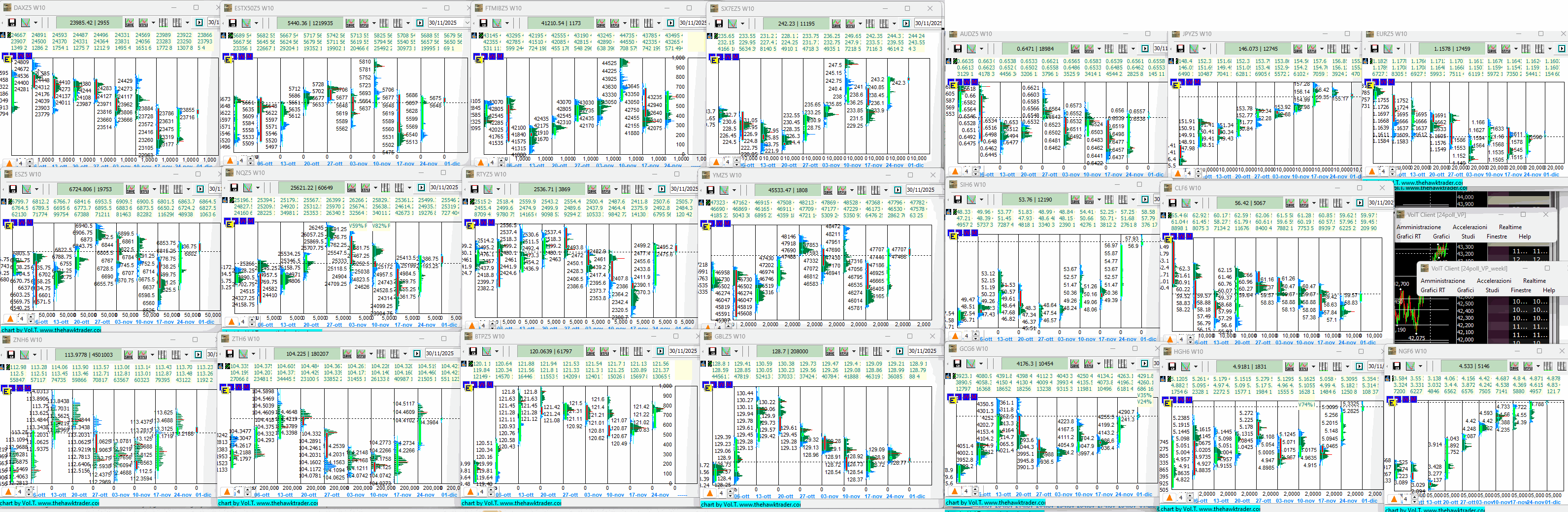
Task: Click the first column bars icon in NQZ5 toolbar
Action: pyautogui.click(x=385, y=188)
